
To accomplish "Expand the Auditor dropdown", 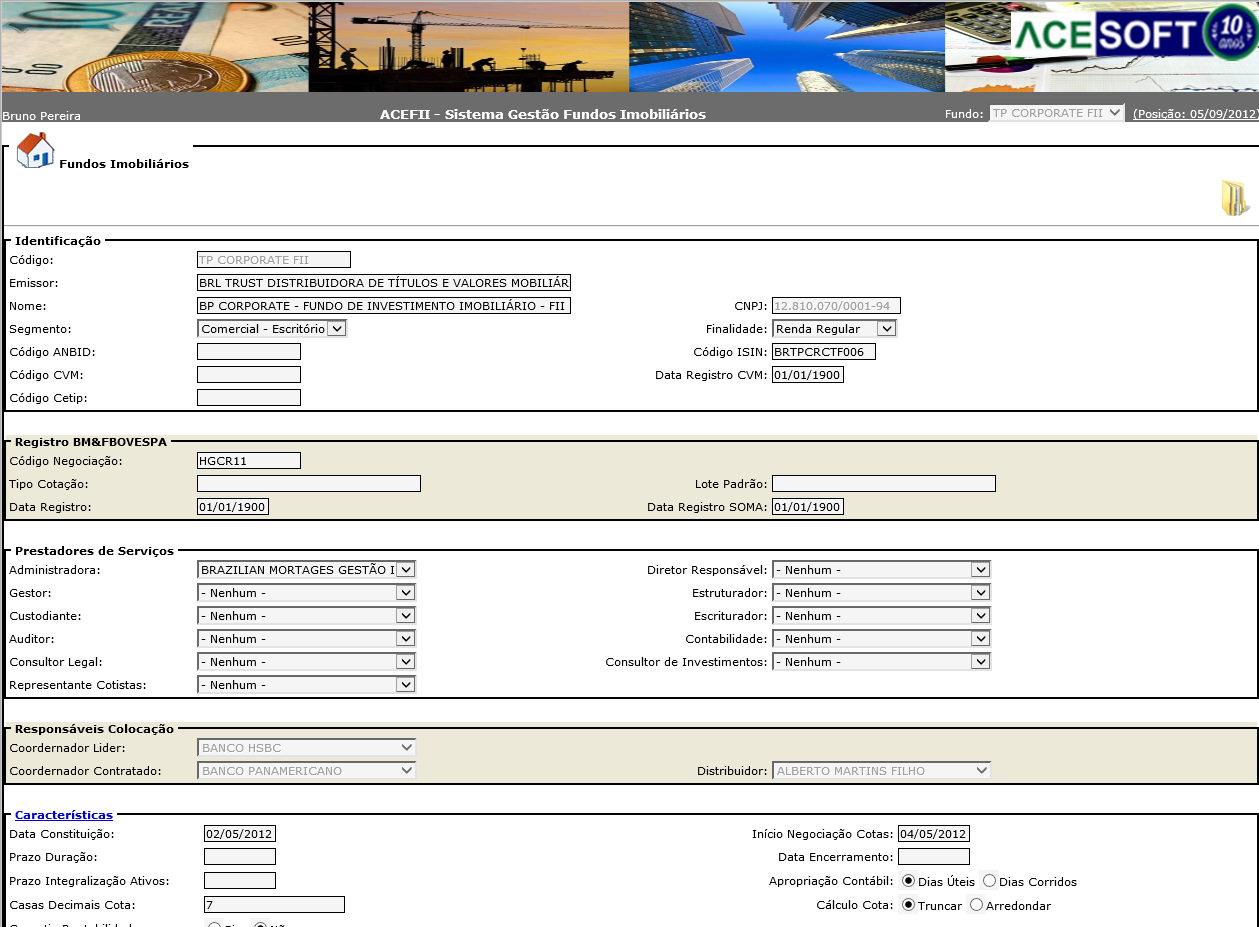I will coord(306,639).
